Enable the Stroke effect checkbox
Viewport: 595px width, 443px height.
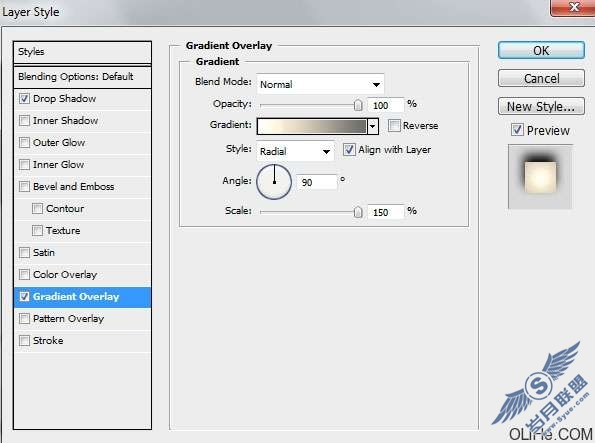pyautogui.click(x=24, y=341)
